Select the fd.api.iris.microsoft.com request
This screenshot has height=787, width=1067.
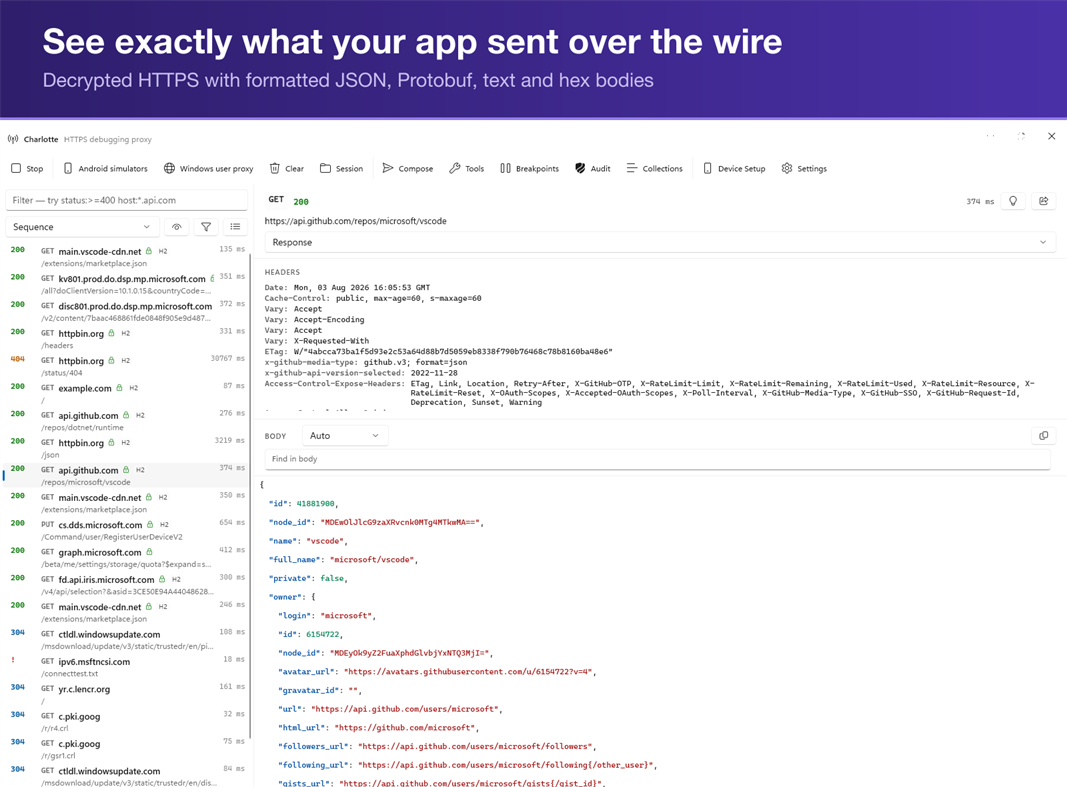(x=127, y=584)
